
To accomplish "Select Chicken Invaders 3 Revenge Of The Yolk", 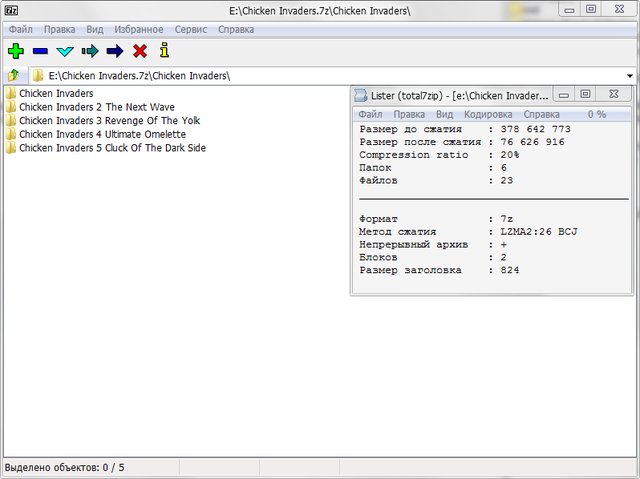I will [x=103, y=120].
